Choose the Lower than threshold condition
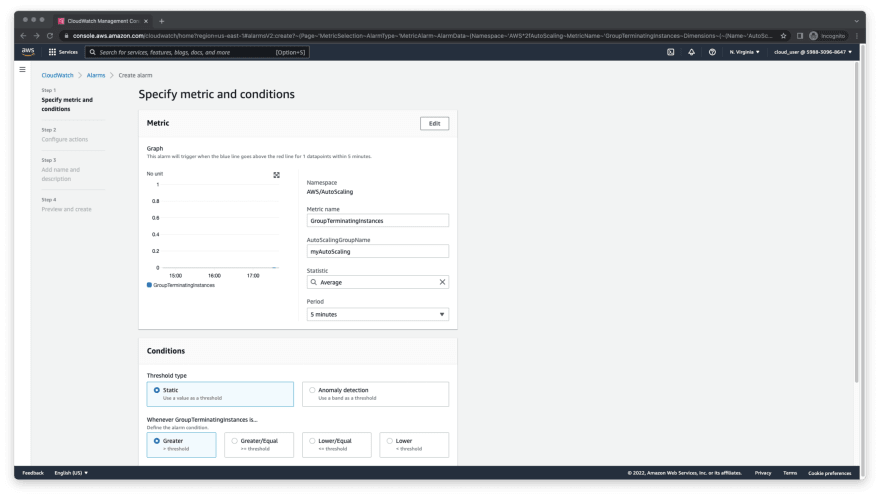Viewport: 880px width, 497px height. click(x=414, y=445)
